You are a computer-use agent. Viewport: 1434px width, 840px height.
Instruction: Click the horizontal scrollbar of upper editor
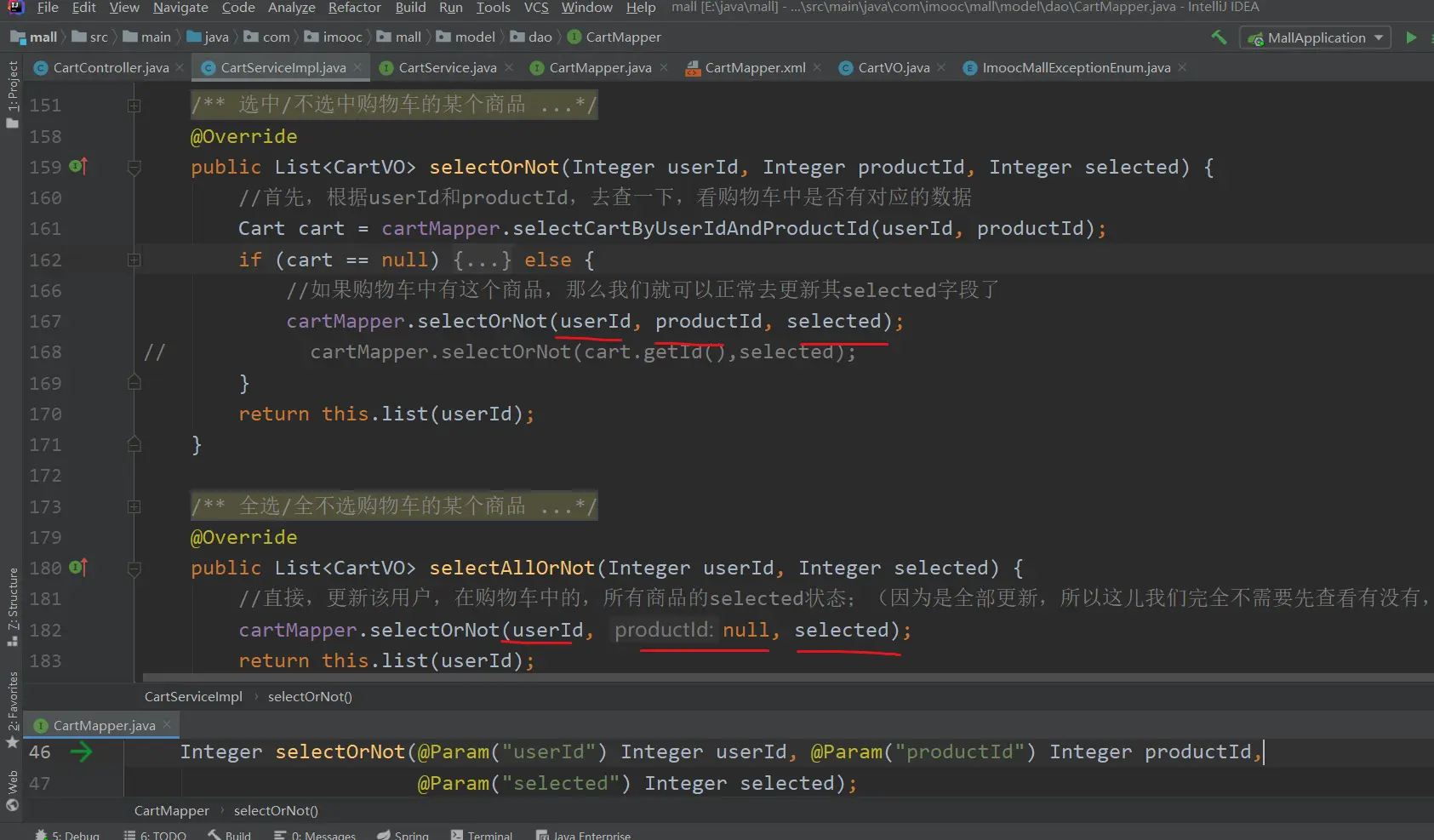point(766,678)
